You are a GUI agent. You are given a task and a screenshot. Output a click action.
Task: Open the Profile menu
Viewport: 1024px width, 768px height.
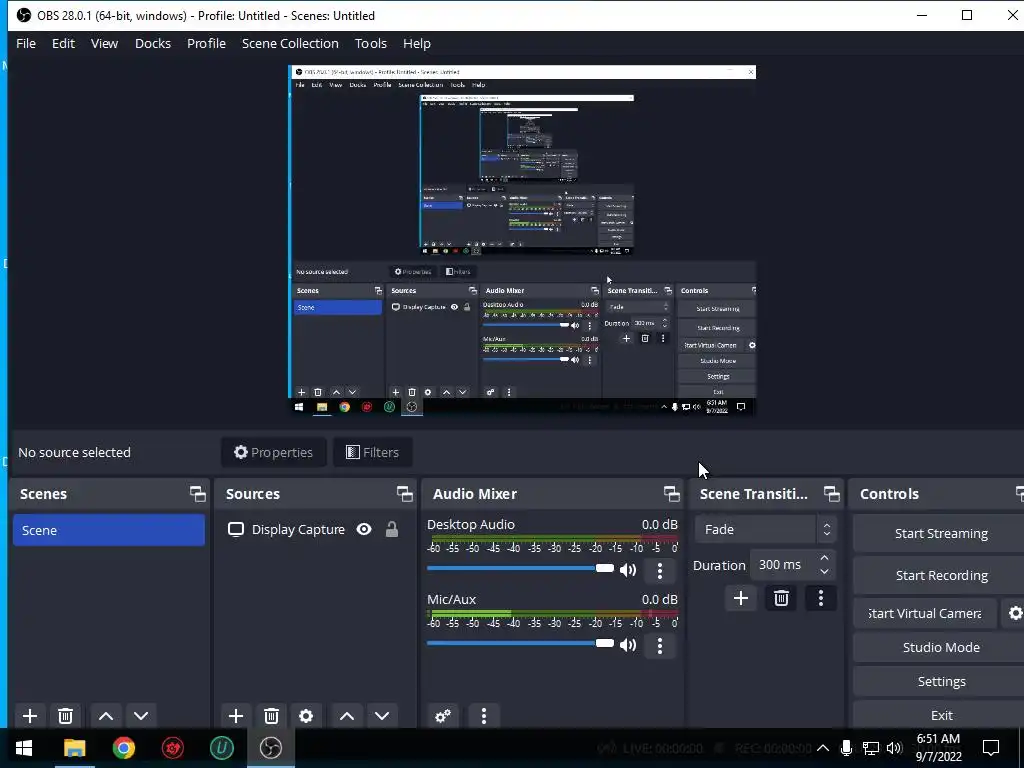click(x=206, y=43)
